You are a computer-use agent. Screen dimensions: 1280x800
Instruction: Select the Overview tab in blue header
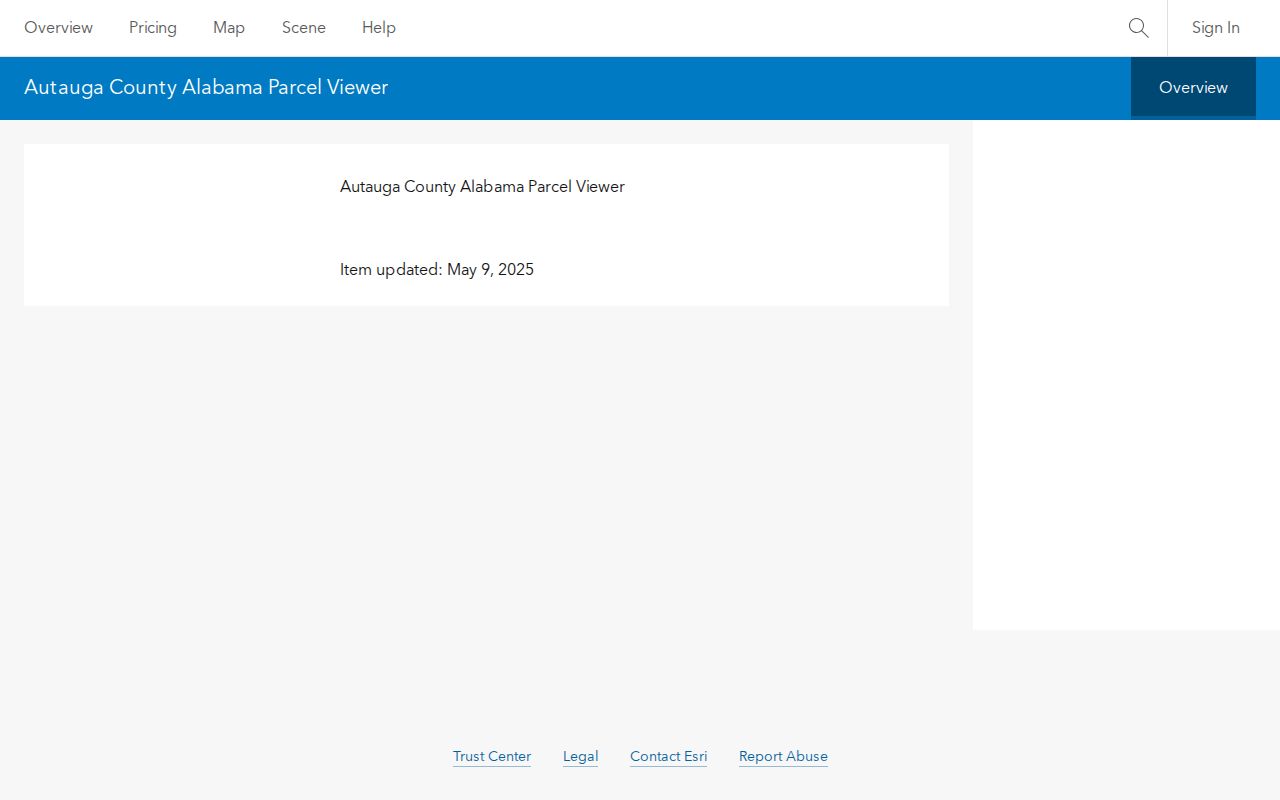(x=1193, y=88)
